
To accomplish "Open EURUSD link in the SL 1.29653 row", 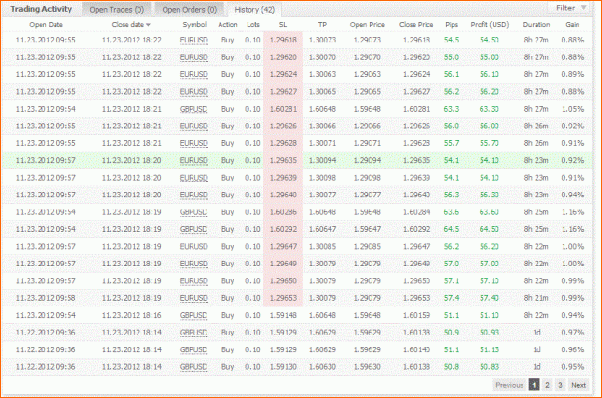I will point(194,298).
